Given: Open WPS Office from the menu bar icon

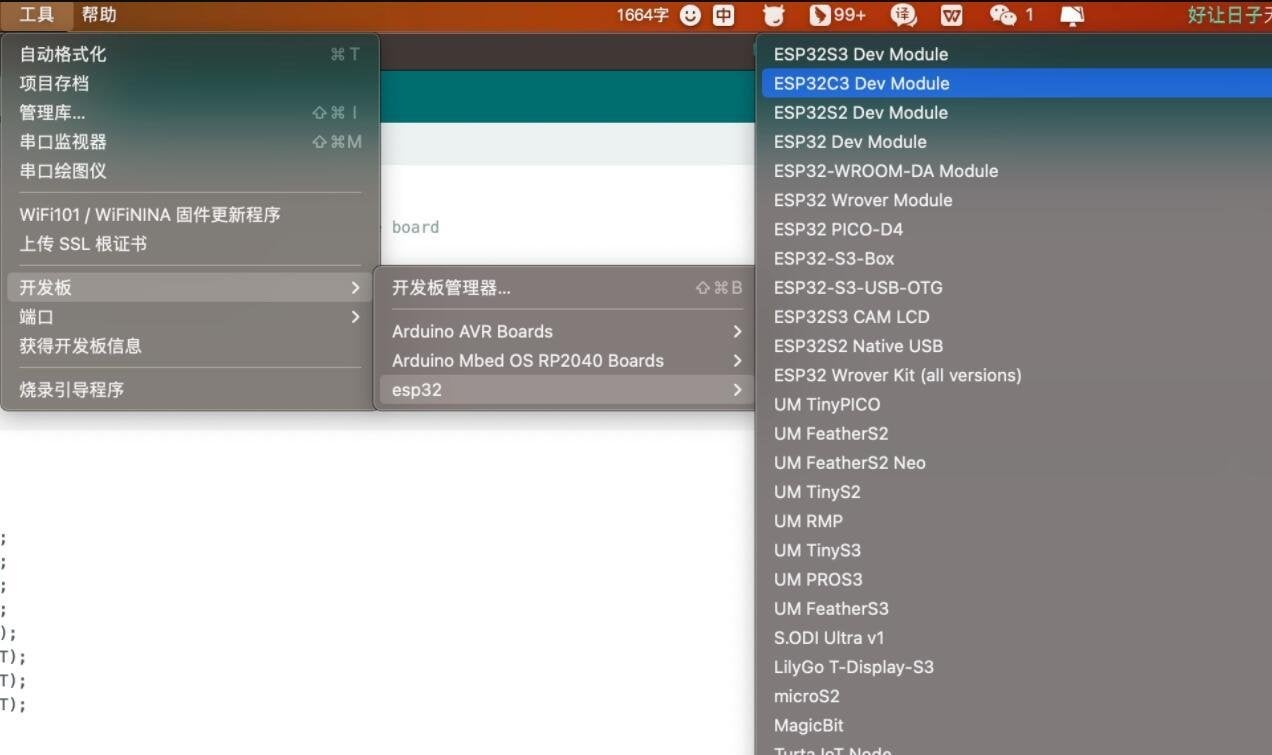Looking at the screenshot, I should pos(951,15).
